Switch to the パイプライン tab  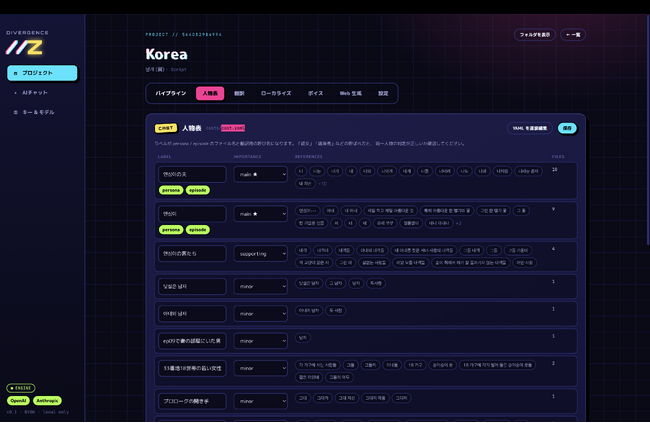tap(171, 93)
